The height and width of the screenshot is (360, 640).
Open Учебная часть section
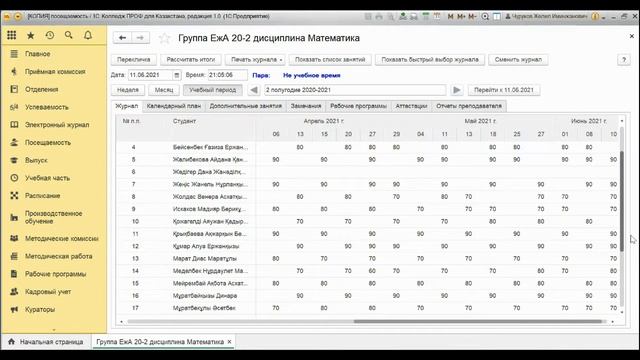[x=47, y=178]
